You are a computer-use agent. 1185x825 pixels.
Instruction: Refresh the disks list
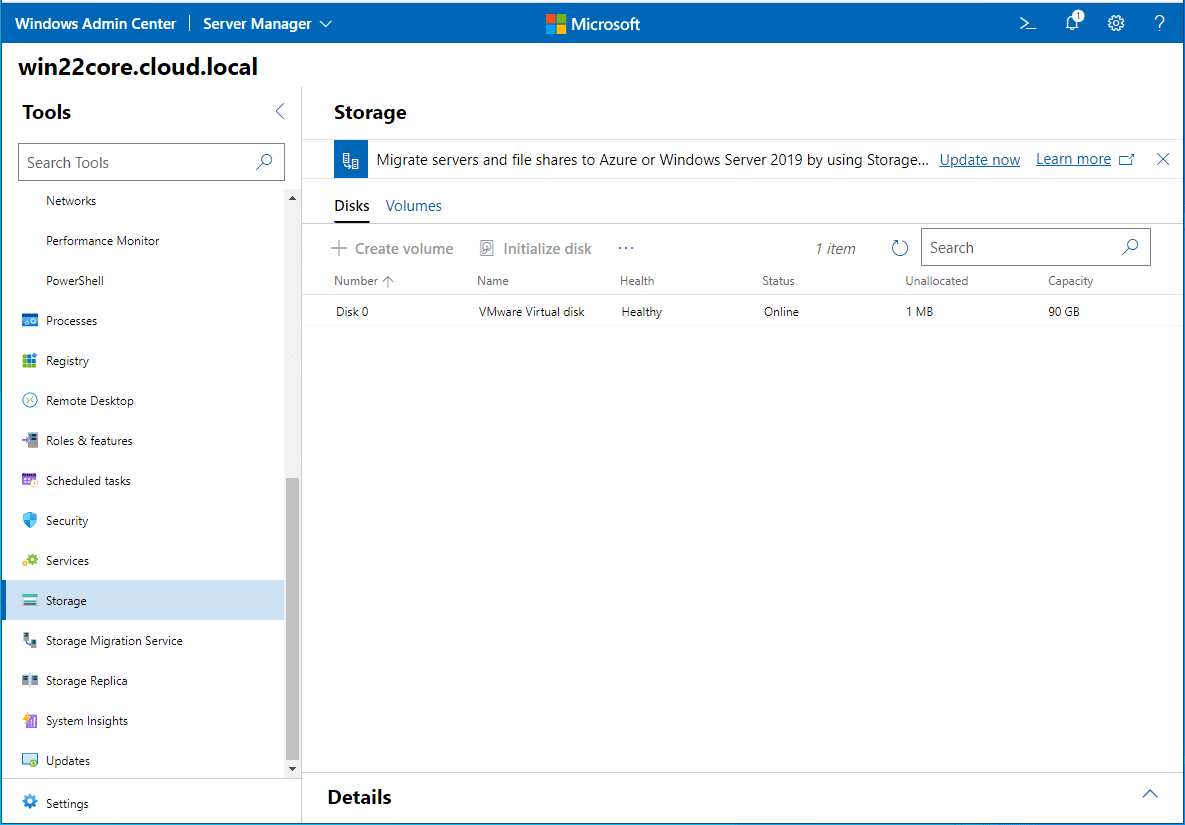pos(899,247)
